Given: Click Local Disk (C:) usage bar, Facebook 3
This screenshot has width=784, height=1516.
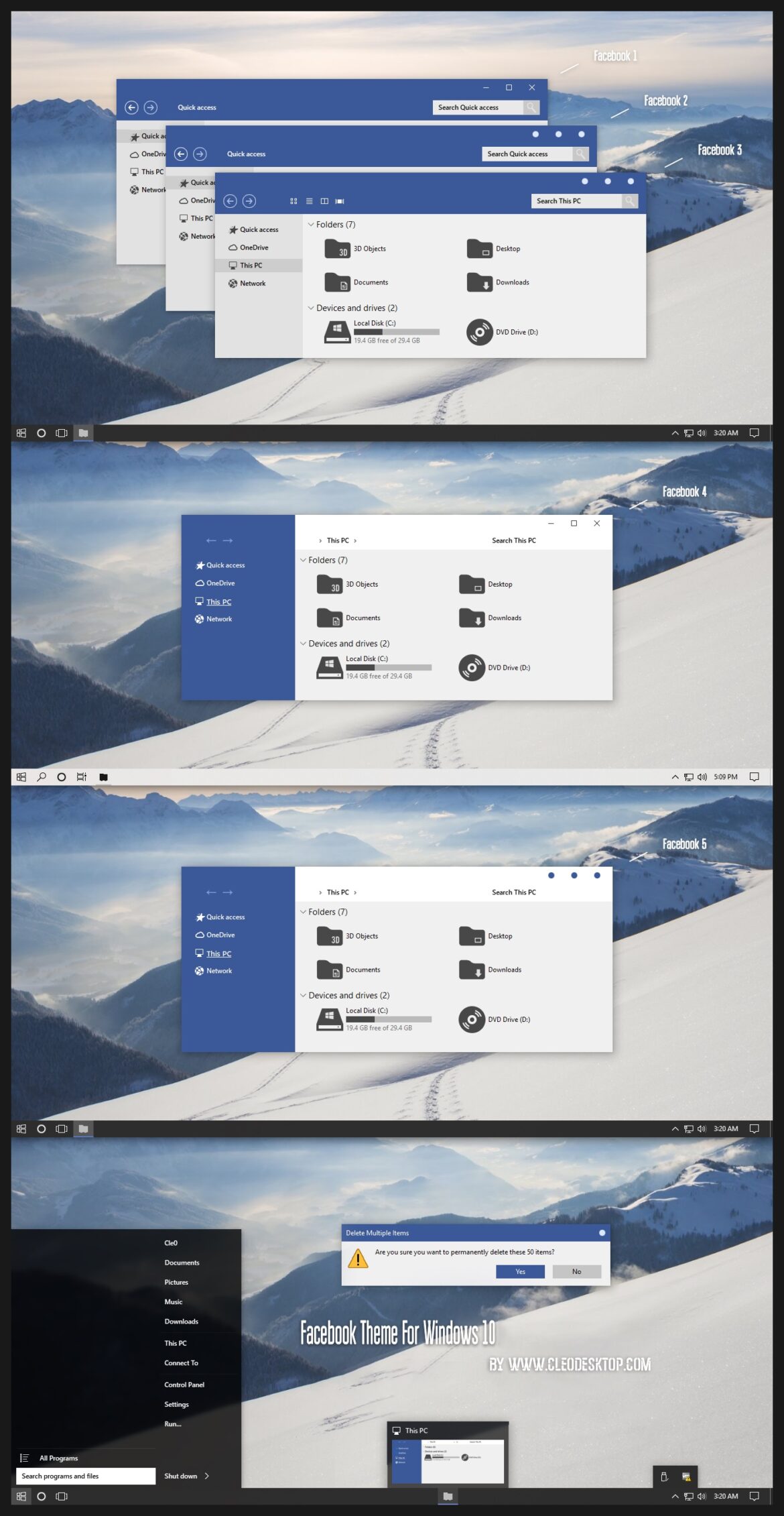Looking at the screenshot, I should pyautogui.click(x=396, y=332).
